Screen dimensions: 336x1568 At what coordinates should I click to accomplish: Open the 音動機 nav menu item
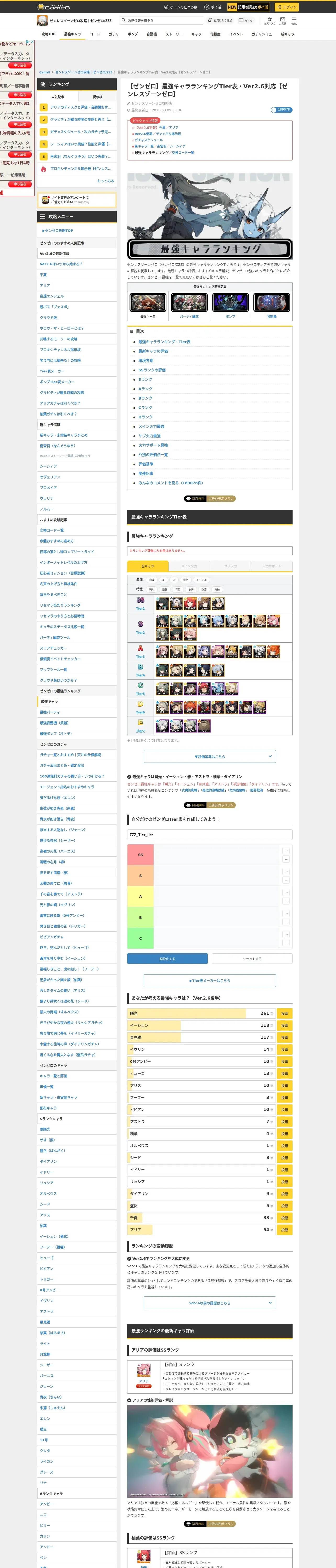(152, 34)
